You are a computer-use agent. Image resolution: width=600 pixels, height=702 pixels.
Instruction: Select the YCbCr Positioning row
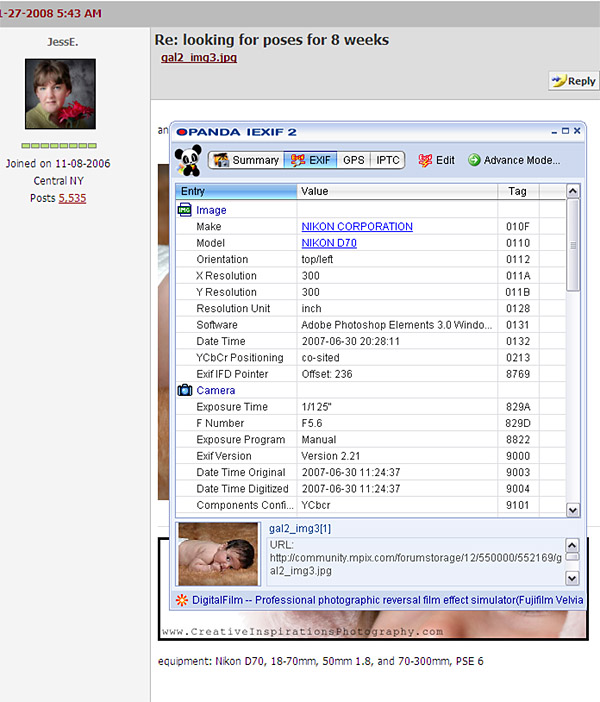(370, 357)
